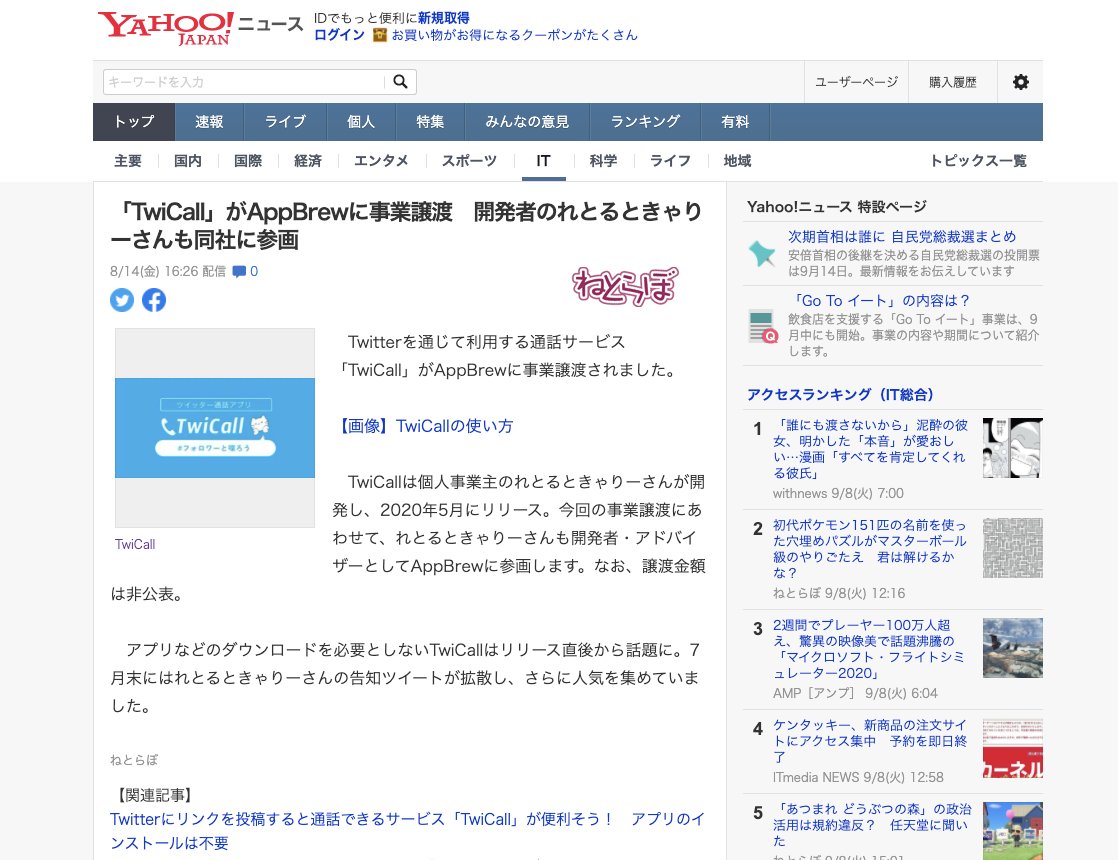Screen dimensions: 1118x860
Task: Open 【画像】TwiCallの使い方 link
Action: tap(424, 426)
